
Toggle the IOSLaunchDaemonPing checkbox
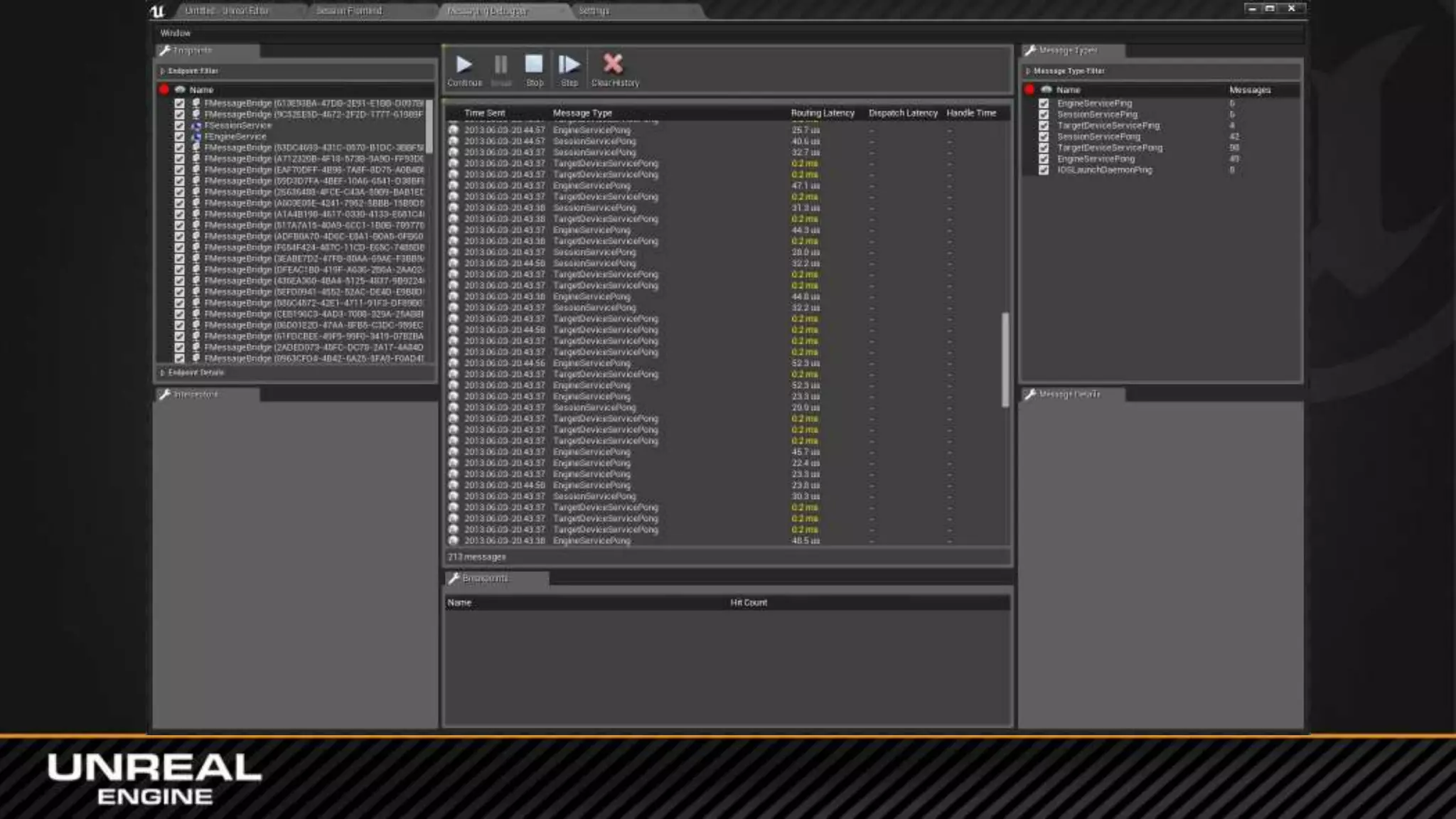[x=1044, y=170]
